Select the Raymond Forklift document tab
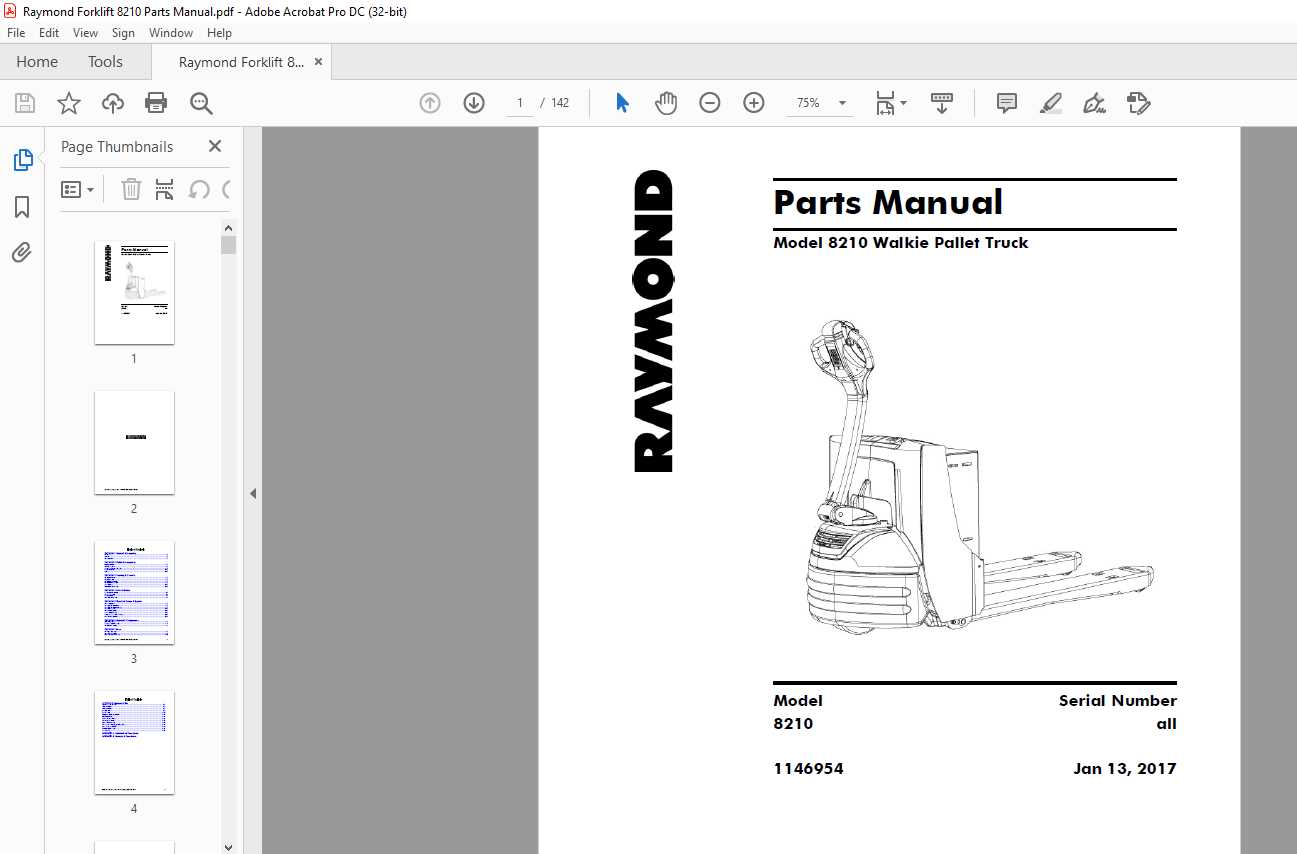Viewport: 1297px width, 854px height. pyautogui.click(x=241, y=62)
